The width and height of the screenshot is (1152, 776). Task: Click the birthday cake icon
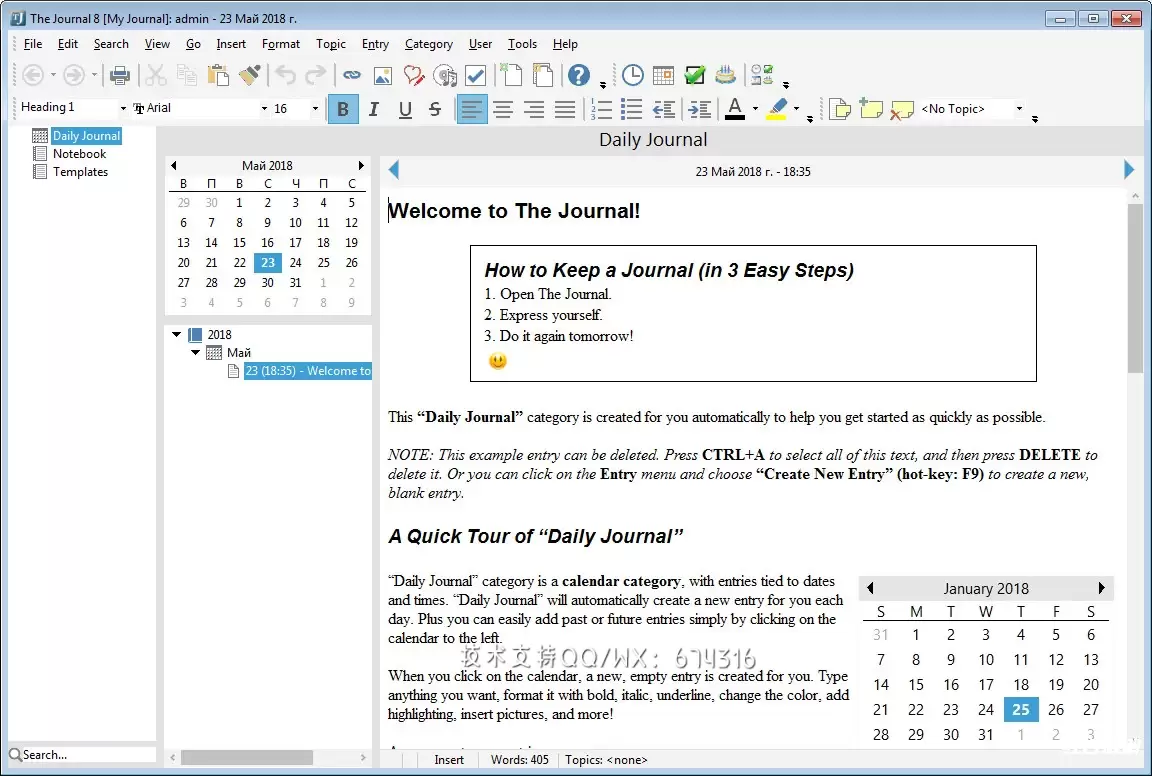pos(725,75)
